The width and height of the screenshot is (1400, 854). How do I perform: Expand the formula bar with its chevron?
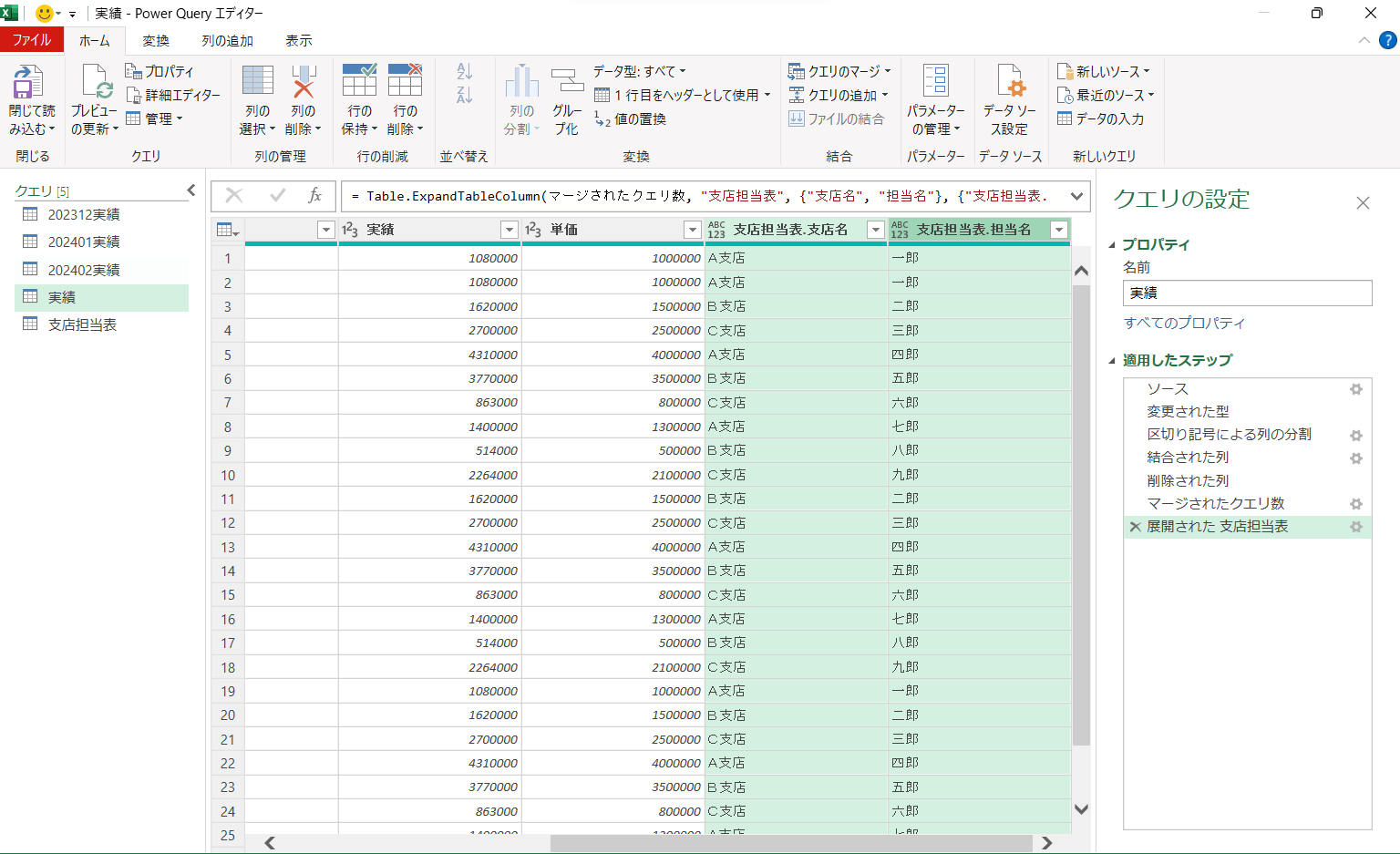(x=1077, y=196)
